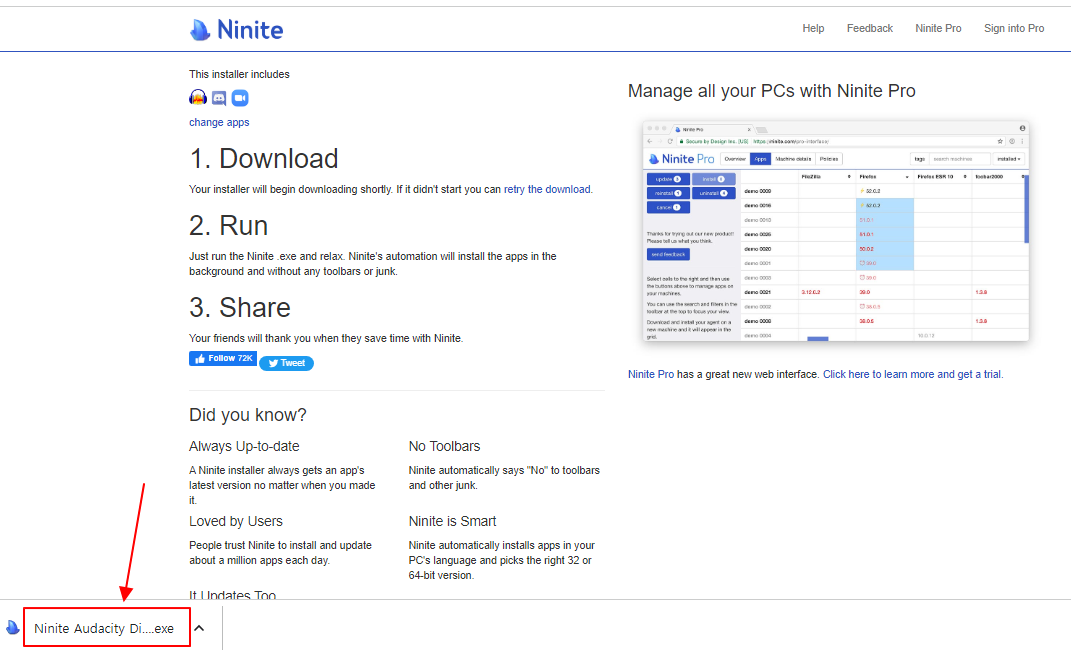Open the Feedback page
The height and width of the screenshot is (655, 1071).
tap(870, 28)
